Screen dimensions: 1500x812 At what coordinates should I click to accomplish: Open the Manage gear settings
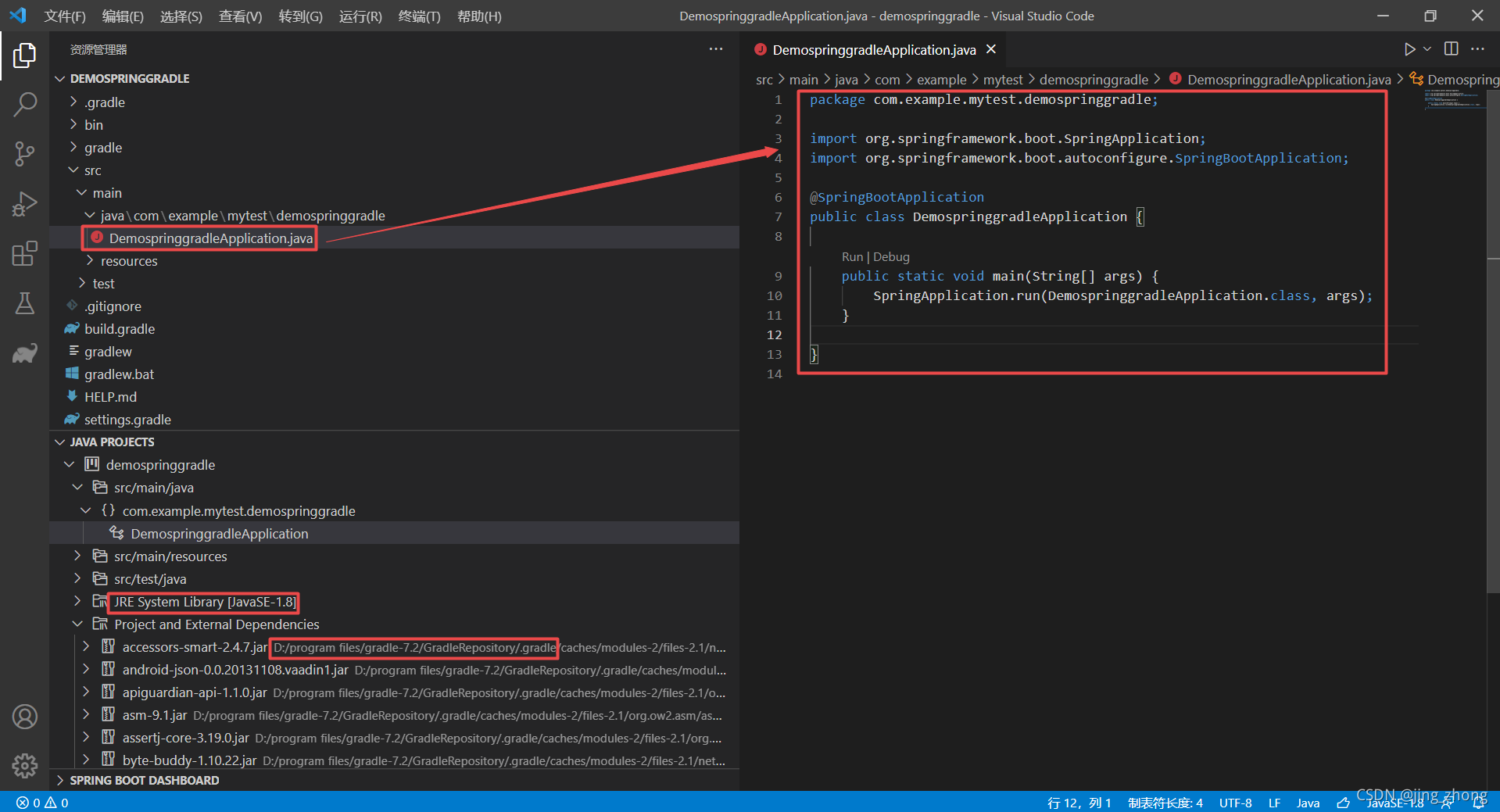(25, 766)
